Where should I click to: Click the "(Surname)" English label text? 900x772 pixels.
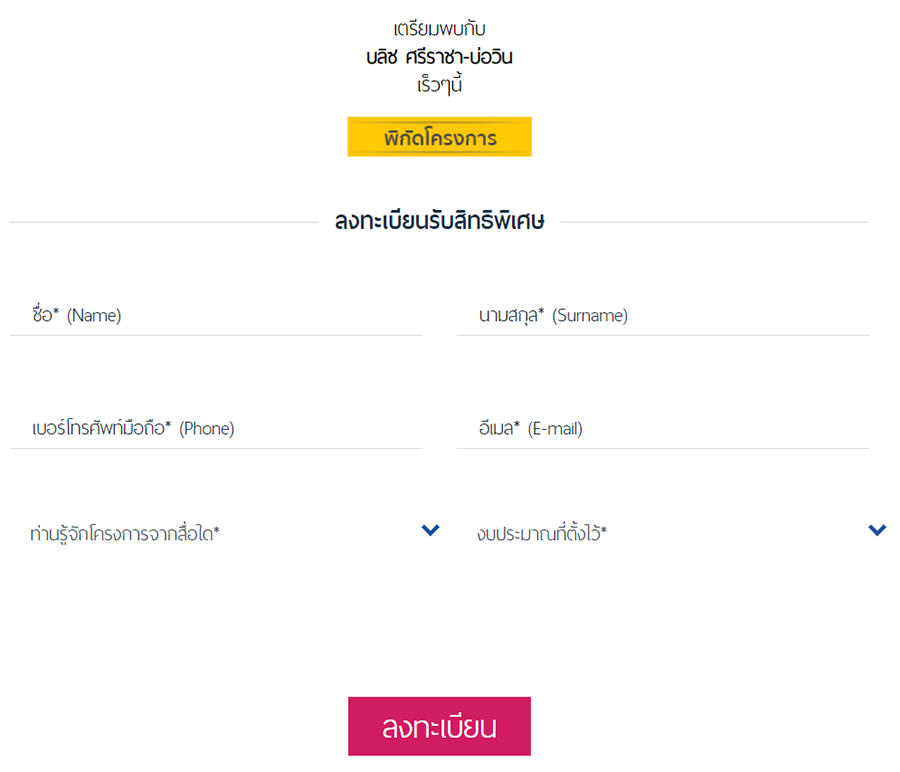pyautogui.click(x=590, y=316)
